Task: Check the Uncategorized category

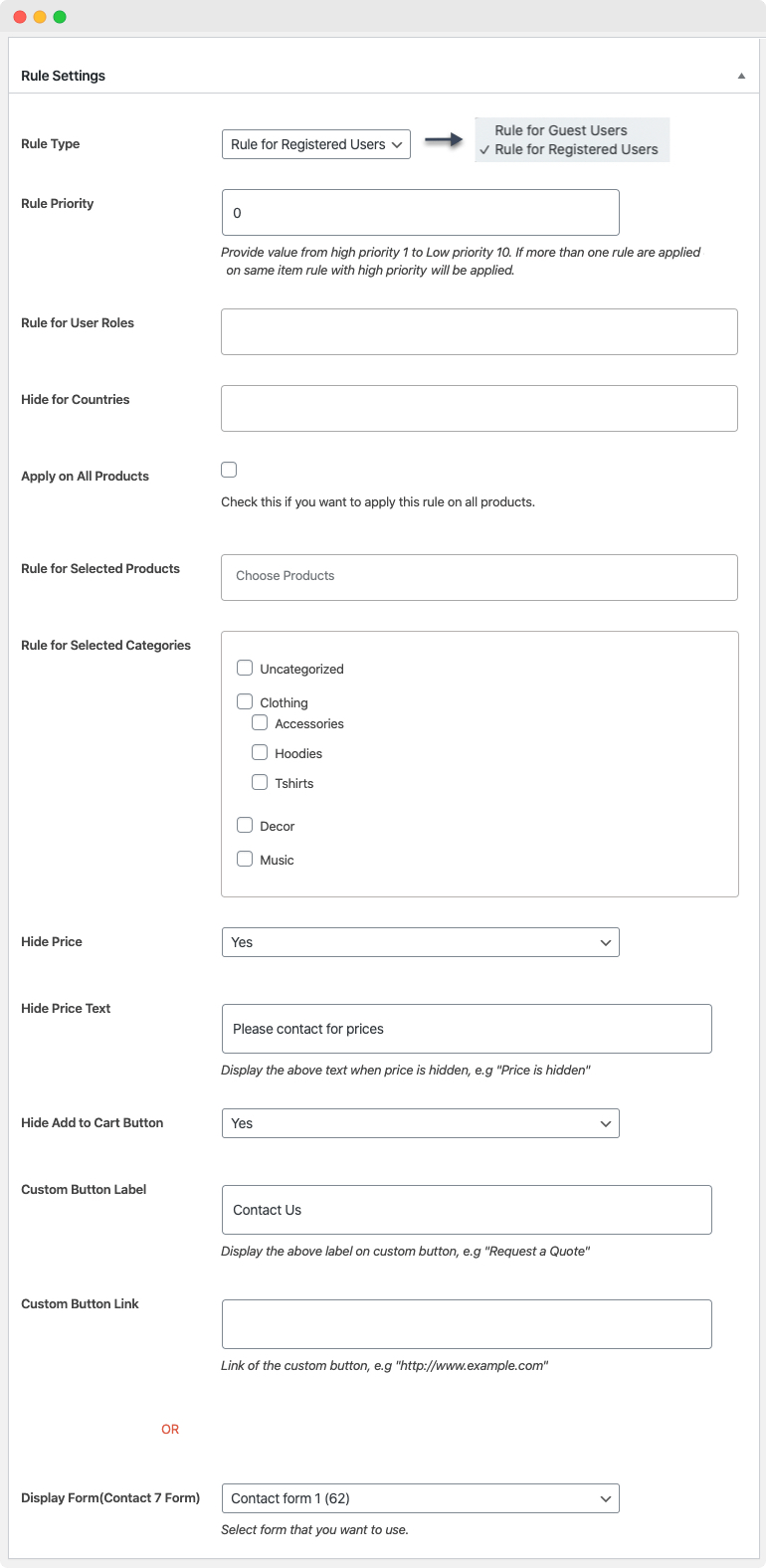Action: tap(245, 668)
